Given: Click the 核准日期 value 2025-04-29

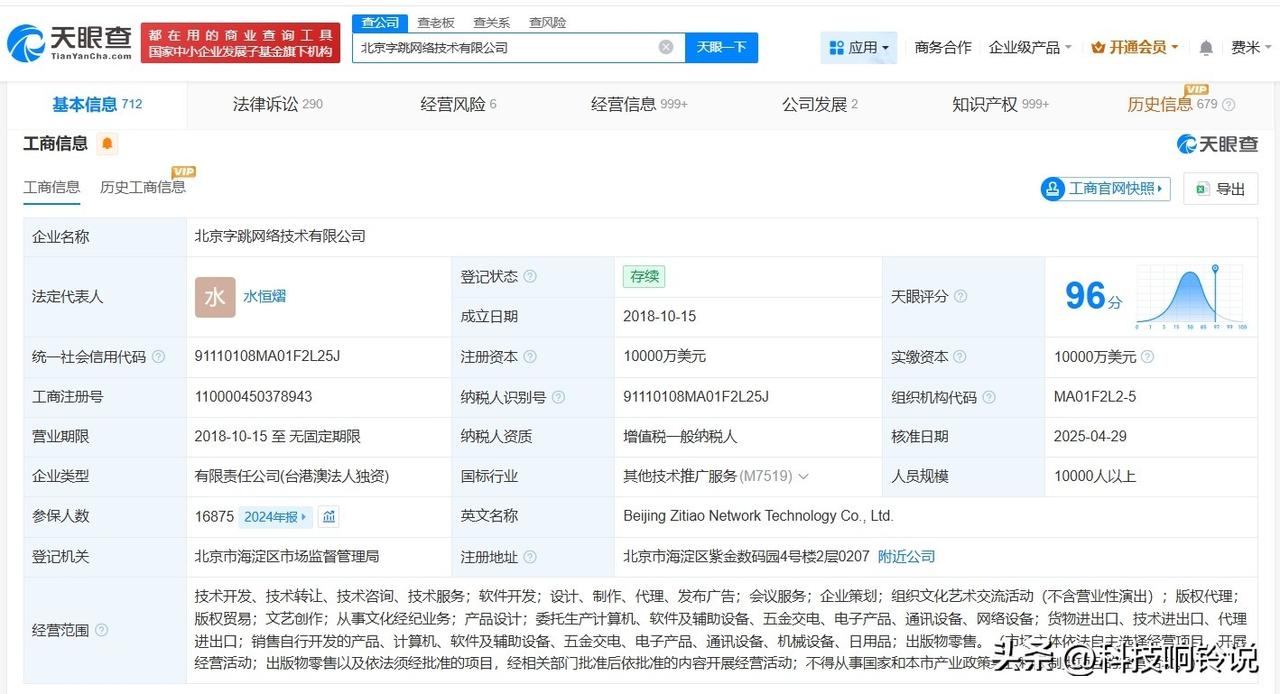Looking at the screenshot, I should [1091, 436].
